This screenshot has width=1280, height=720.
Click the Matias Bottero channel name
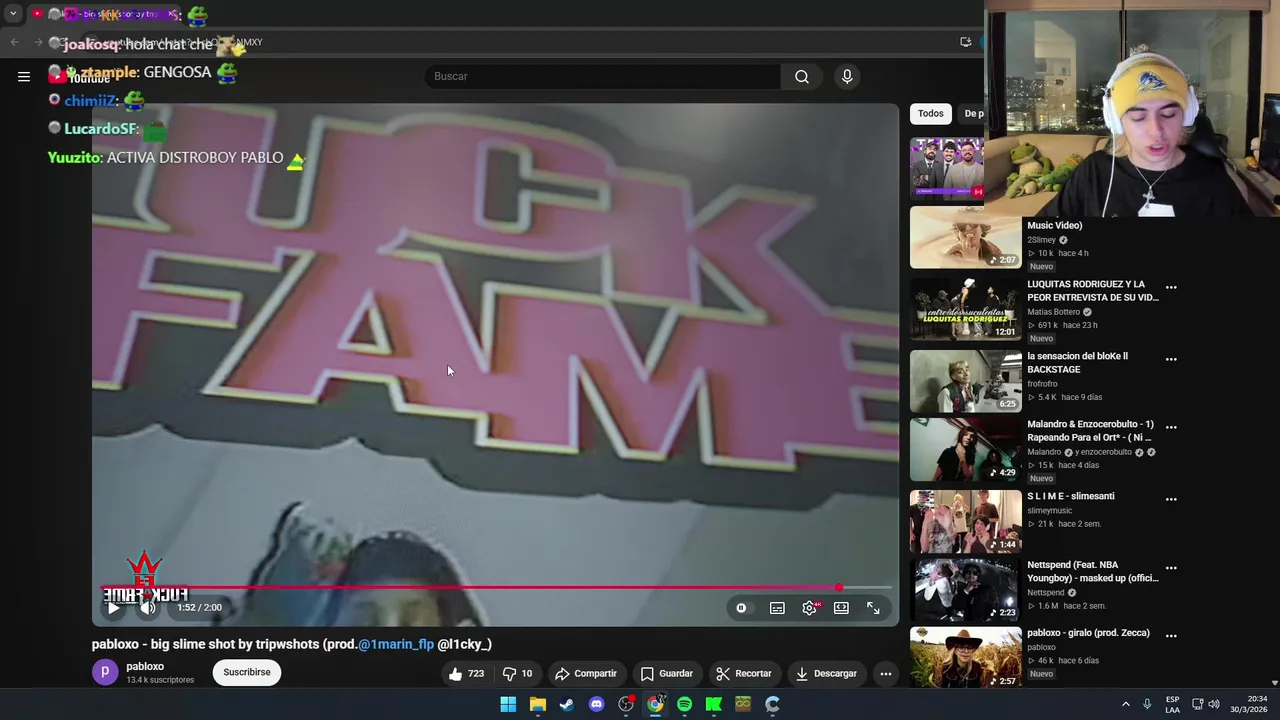pyautogui.click(x=1053, y=312)
